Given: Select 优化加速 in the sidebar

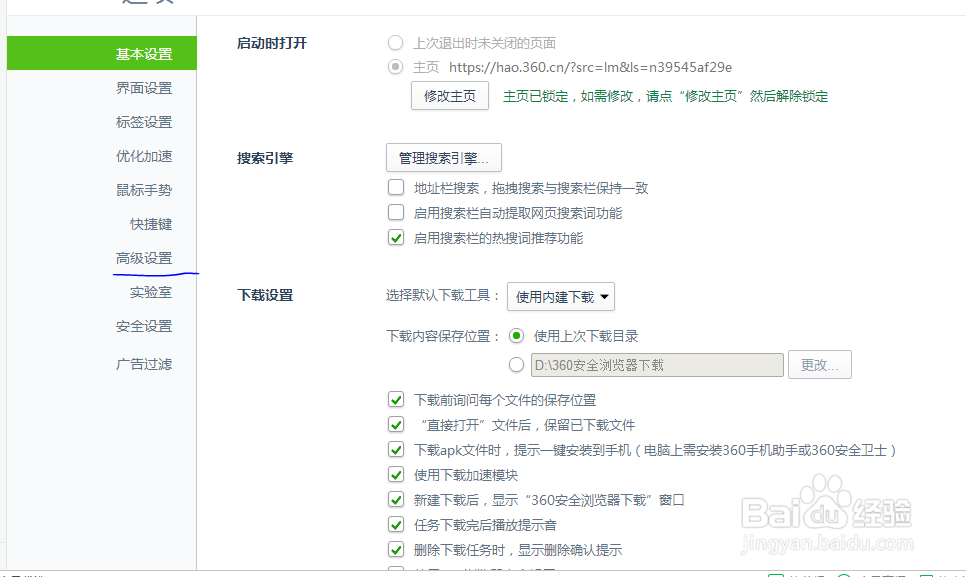Looking at the screenshot, I should click(144, 156).
